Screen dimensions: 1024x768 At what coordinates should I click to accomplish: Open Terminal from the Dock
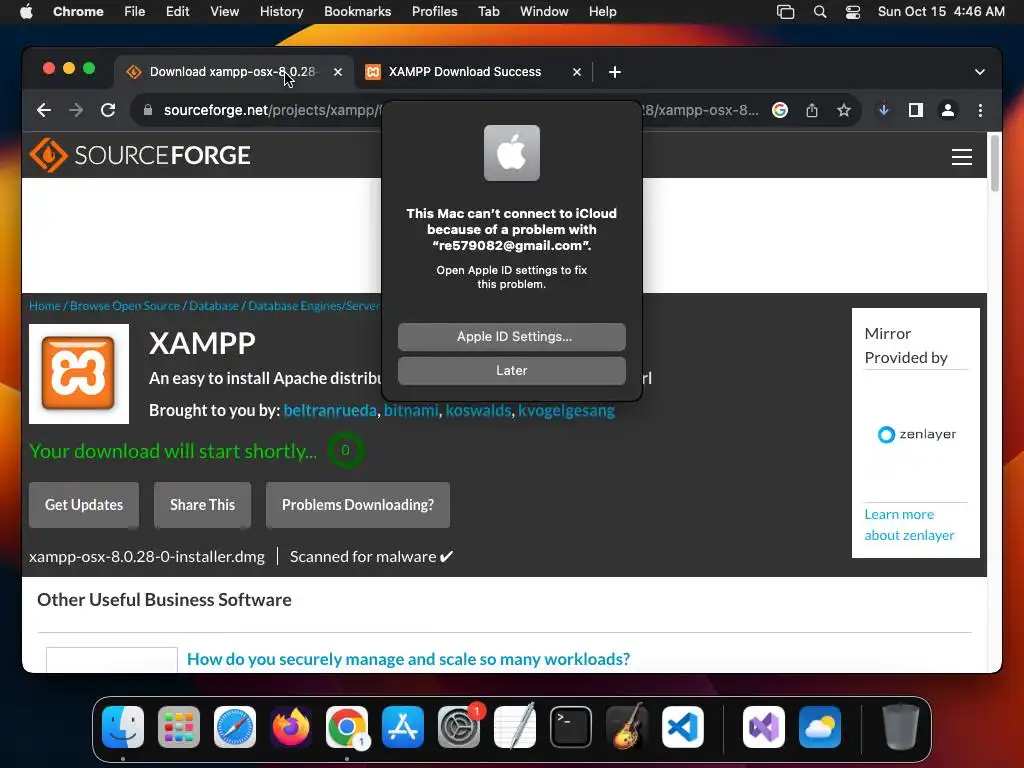[571, 727]
